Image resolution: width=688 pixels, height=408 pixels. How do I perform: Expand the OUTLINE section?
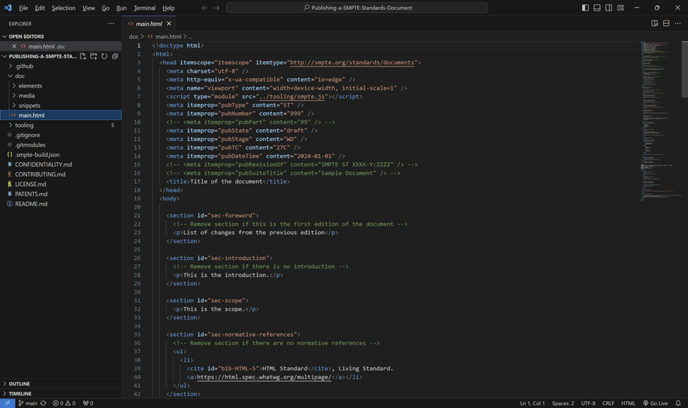[19, 383]
